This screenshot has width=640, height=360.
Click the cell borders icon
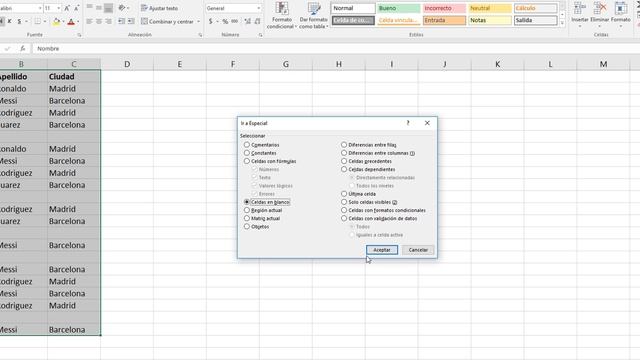coord(38,21)
